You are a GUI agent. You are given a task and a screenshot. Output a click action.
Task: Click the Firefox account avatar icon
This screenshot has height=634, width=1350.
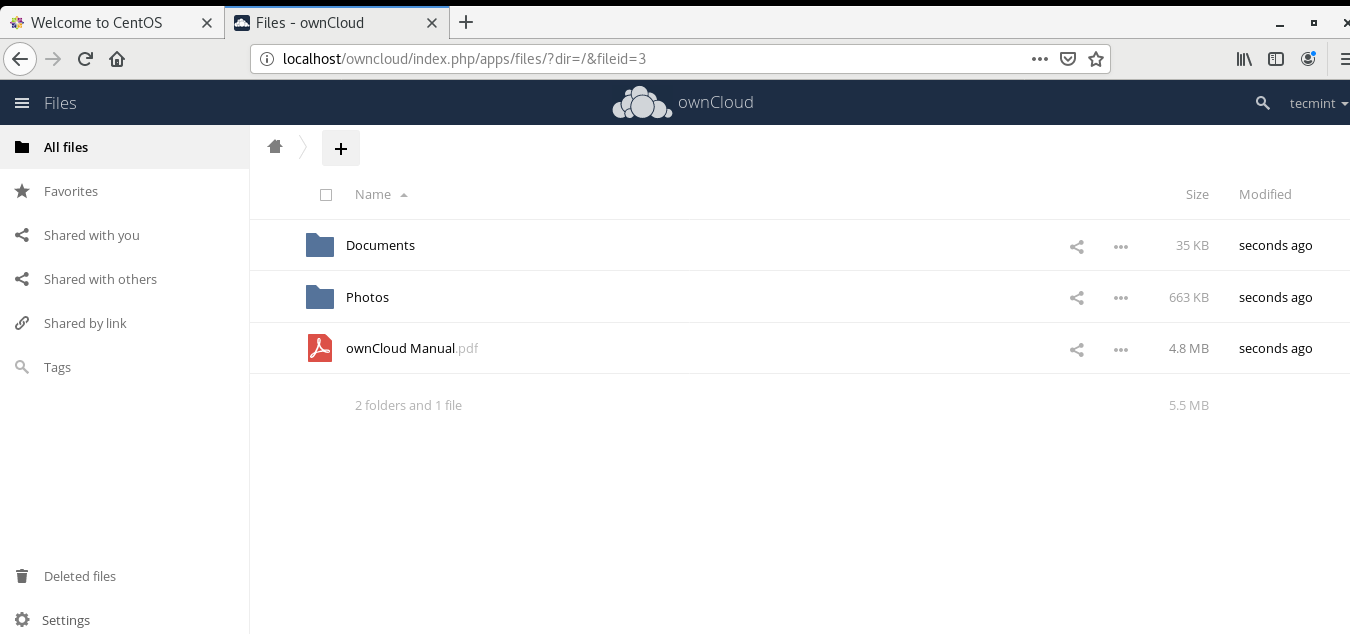[1308, 59]
